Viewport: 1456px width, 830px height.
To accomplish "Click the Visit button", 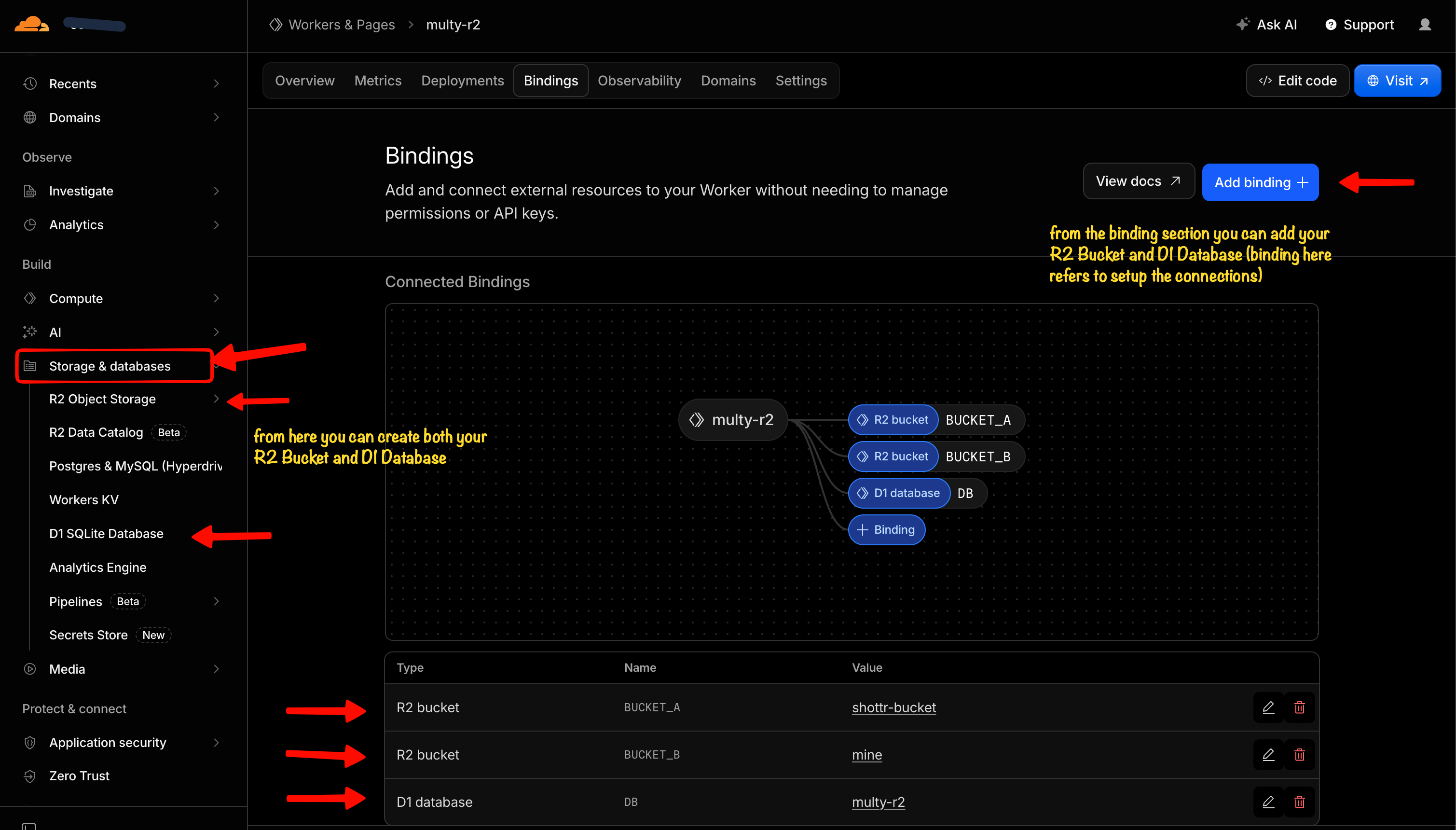I will (x=1397, y=81).
